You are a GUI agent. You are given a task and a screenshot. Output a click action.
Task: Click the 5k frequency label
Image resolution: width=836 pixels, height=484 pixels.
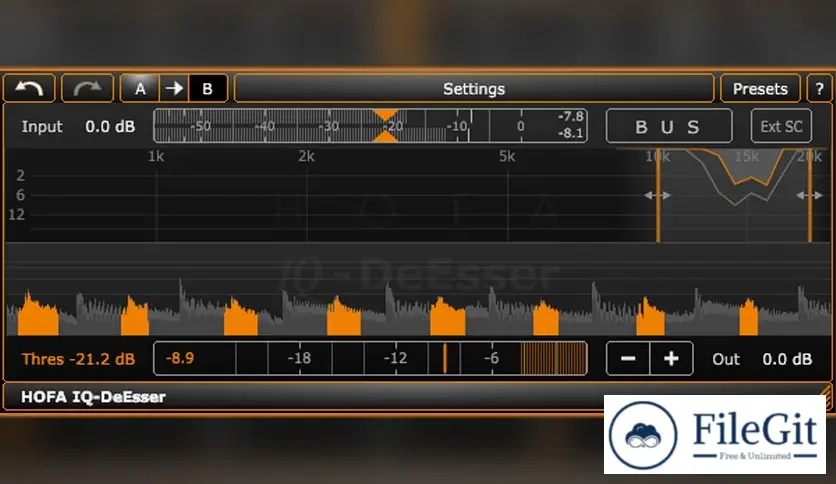(507, 156)
